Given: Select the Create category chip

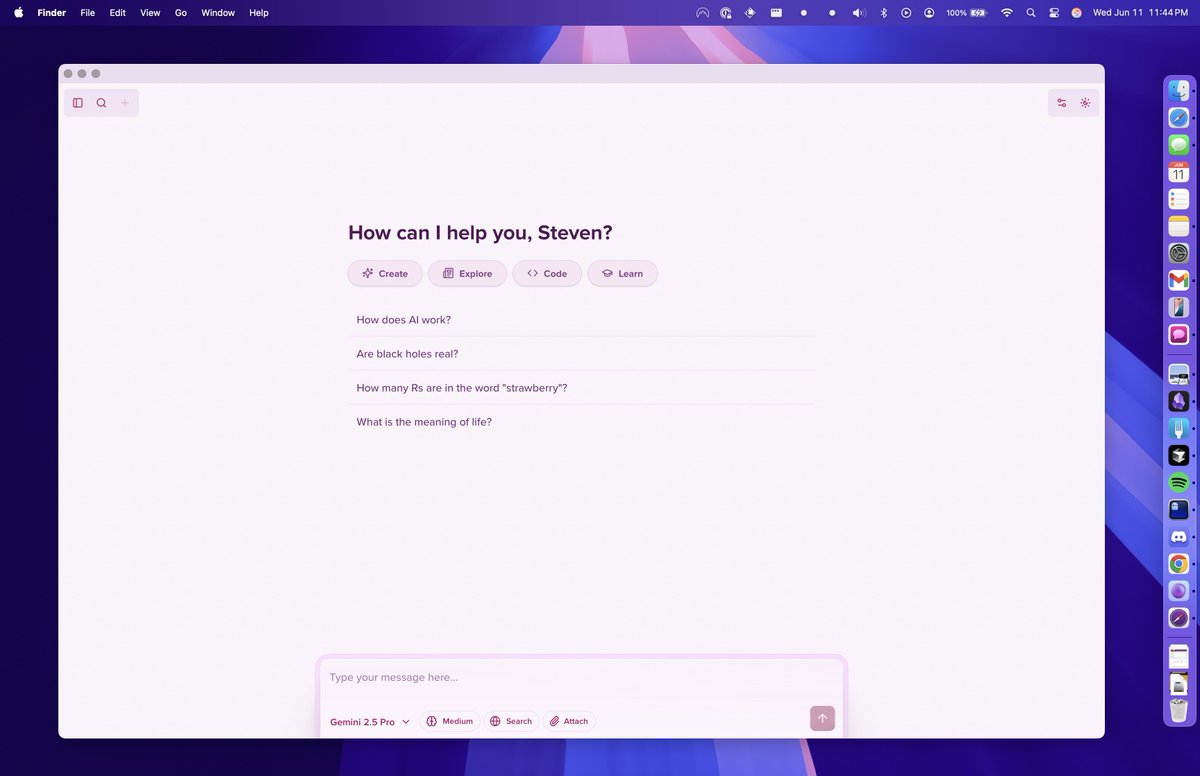Looking at the screenshot, I should pyautogui.click(x=385, y=273).
